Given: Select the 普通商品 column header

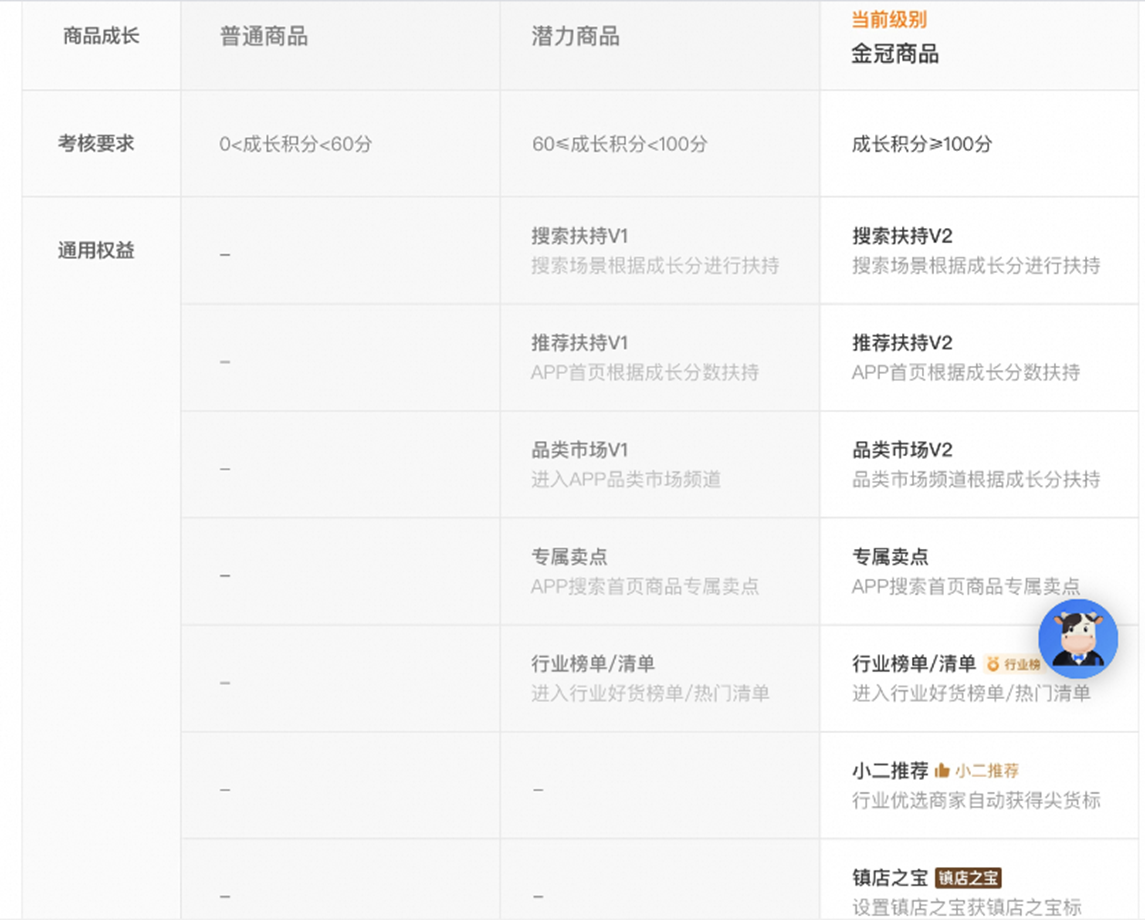Looking at the screenshot, I should (264, 37).
